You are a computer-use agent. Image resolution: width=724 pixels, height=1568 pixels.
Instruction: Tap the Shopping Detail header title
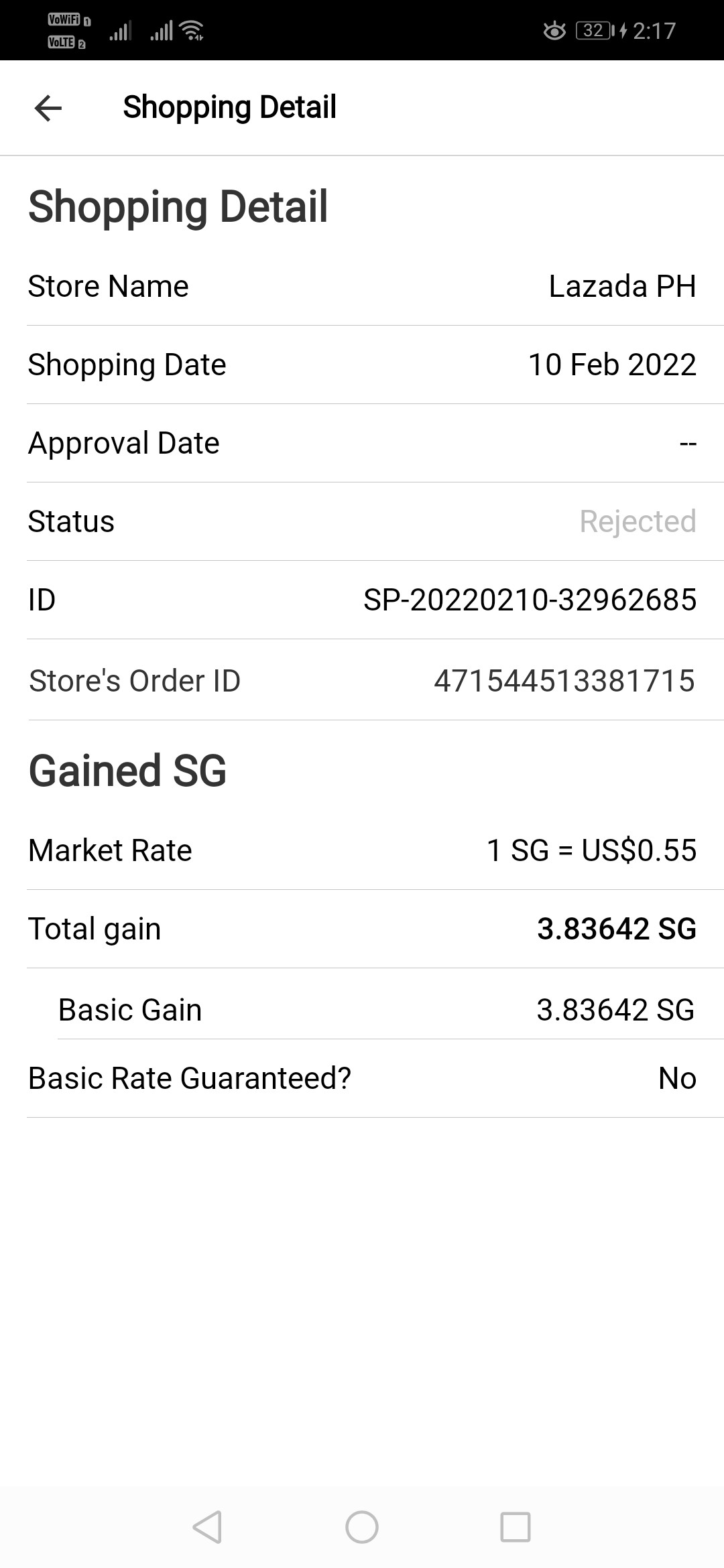(x=229, y=107)
